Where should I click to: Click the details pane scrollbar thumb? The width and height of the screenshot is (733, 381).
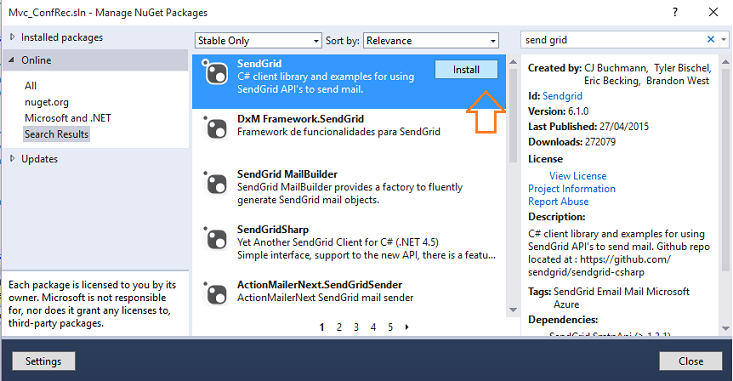[x=726, y=169]
